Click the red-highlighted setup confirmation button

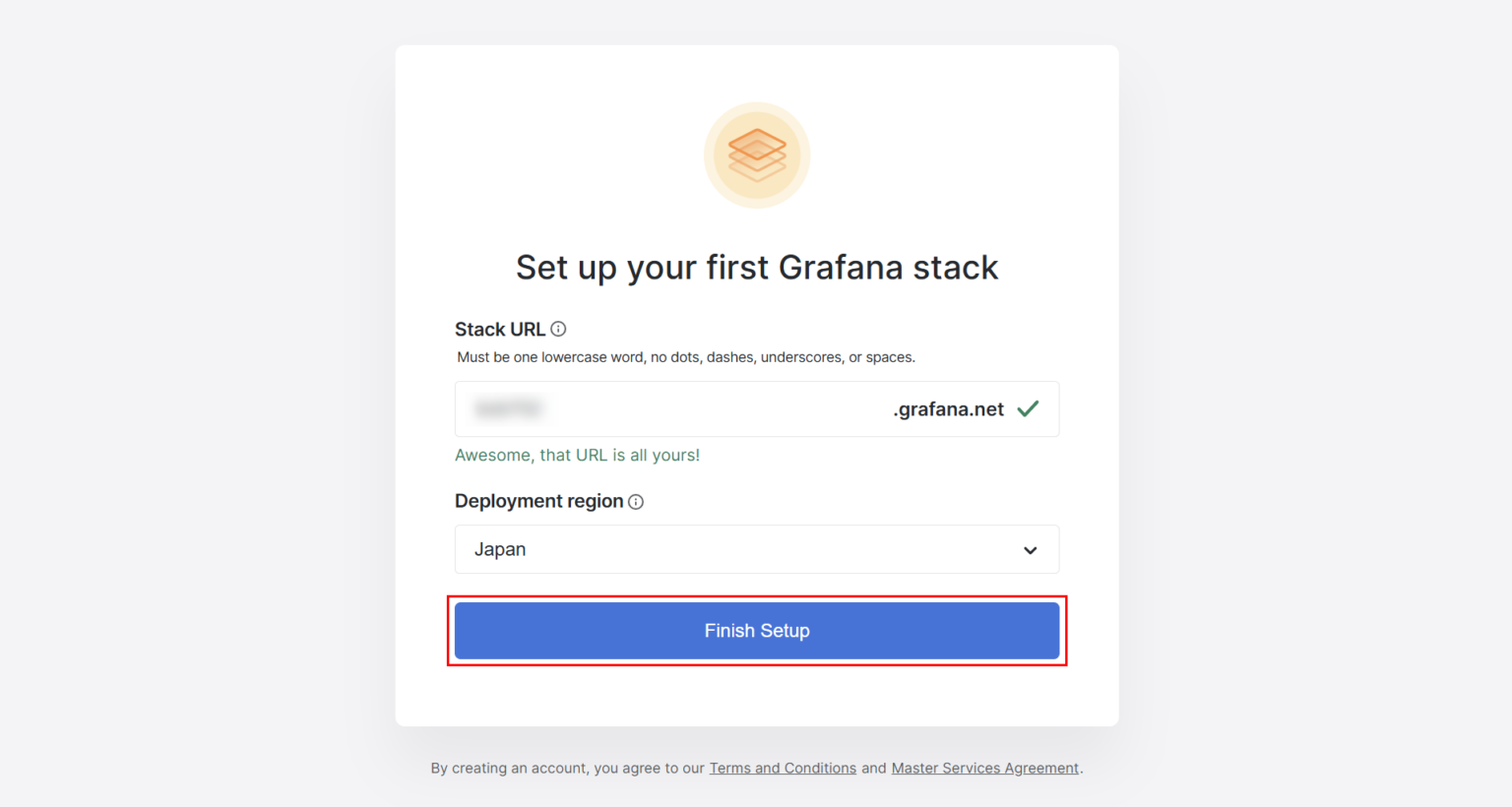(x=756, y=630)
